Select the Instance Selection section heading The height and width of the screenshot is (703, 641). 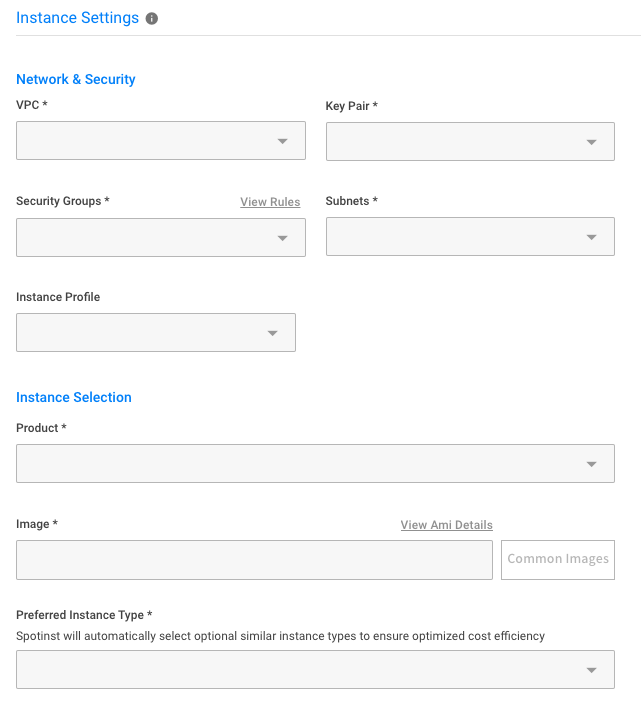(74, 397)
